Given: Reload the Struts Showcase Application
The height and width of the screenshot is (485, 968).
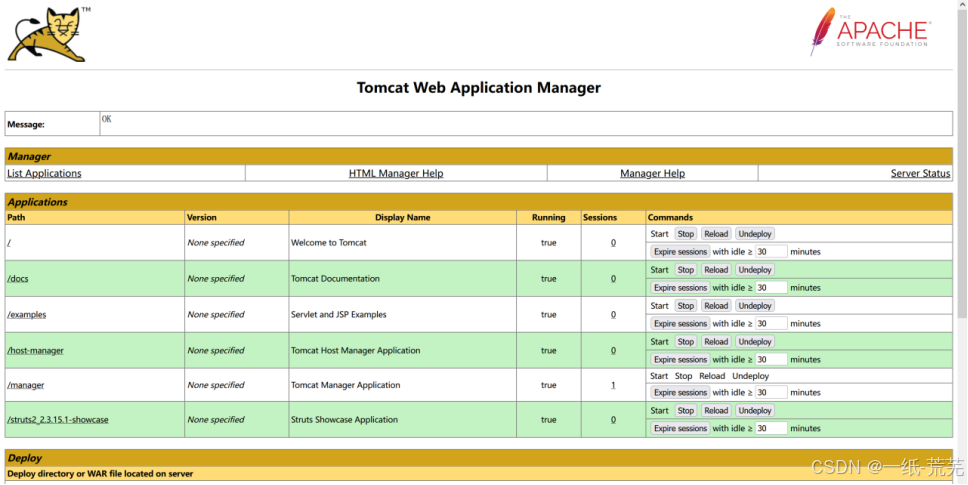Looking at the screenshot, I should tap(716, 410).
